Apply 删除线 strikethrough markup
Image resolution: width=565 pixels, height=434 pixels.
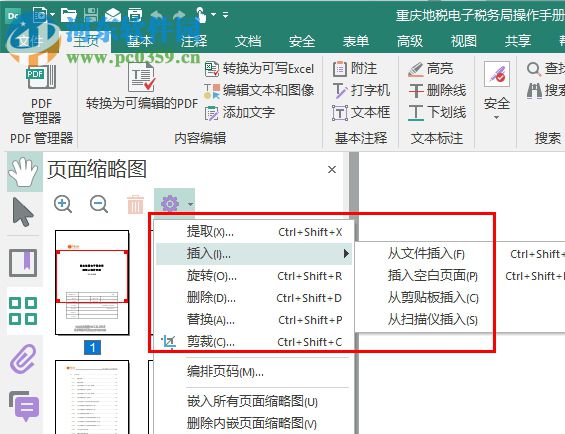point(437,90)
